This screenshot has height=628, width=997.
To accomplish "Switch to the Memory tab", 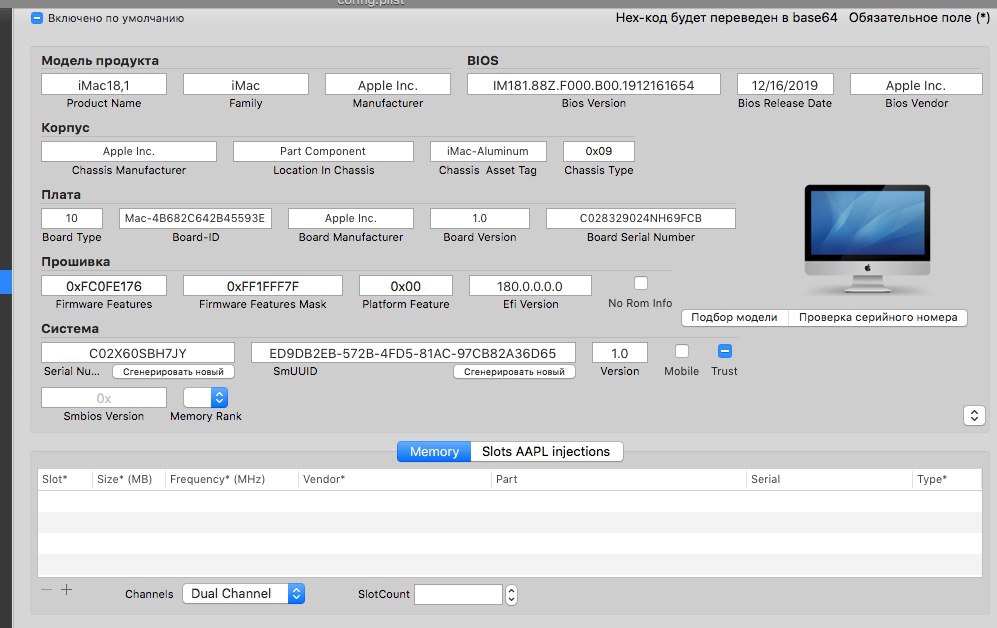I will (x=434, y=452).
